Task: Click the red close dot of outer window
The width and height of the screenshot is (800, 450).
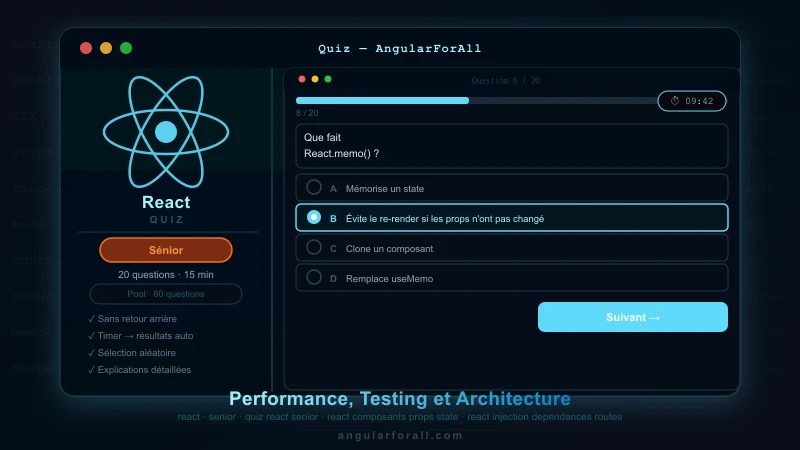Action: (86, 48)
